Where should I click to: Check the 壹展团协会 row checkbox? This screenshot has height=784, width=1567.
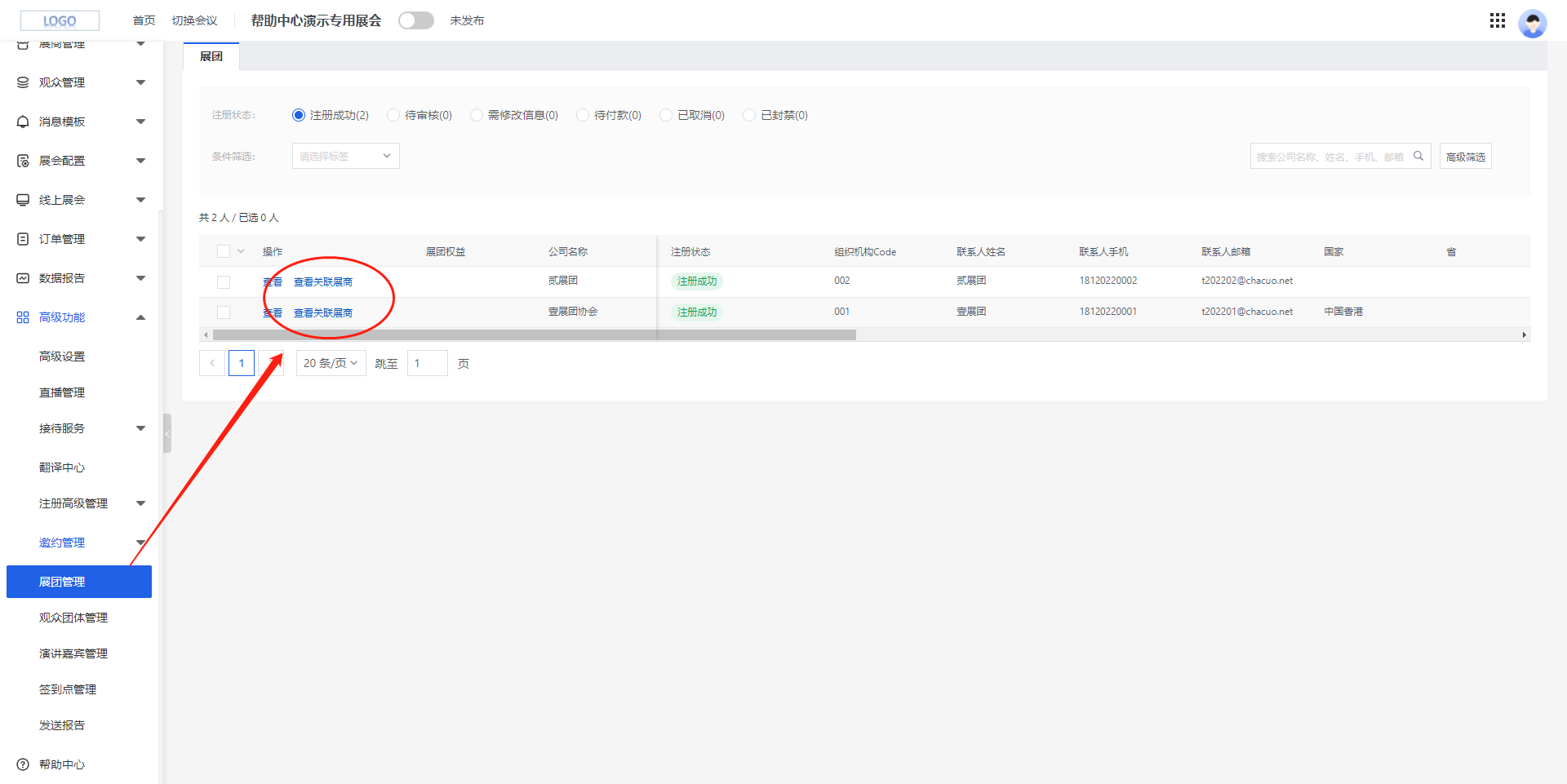(x=224, y=312)
